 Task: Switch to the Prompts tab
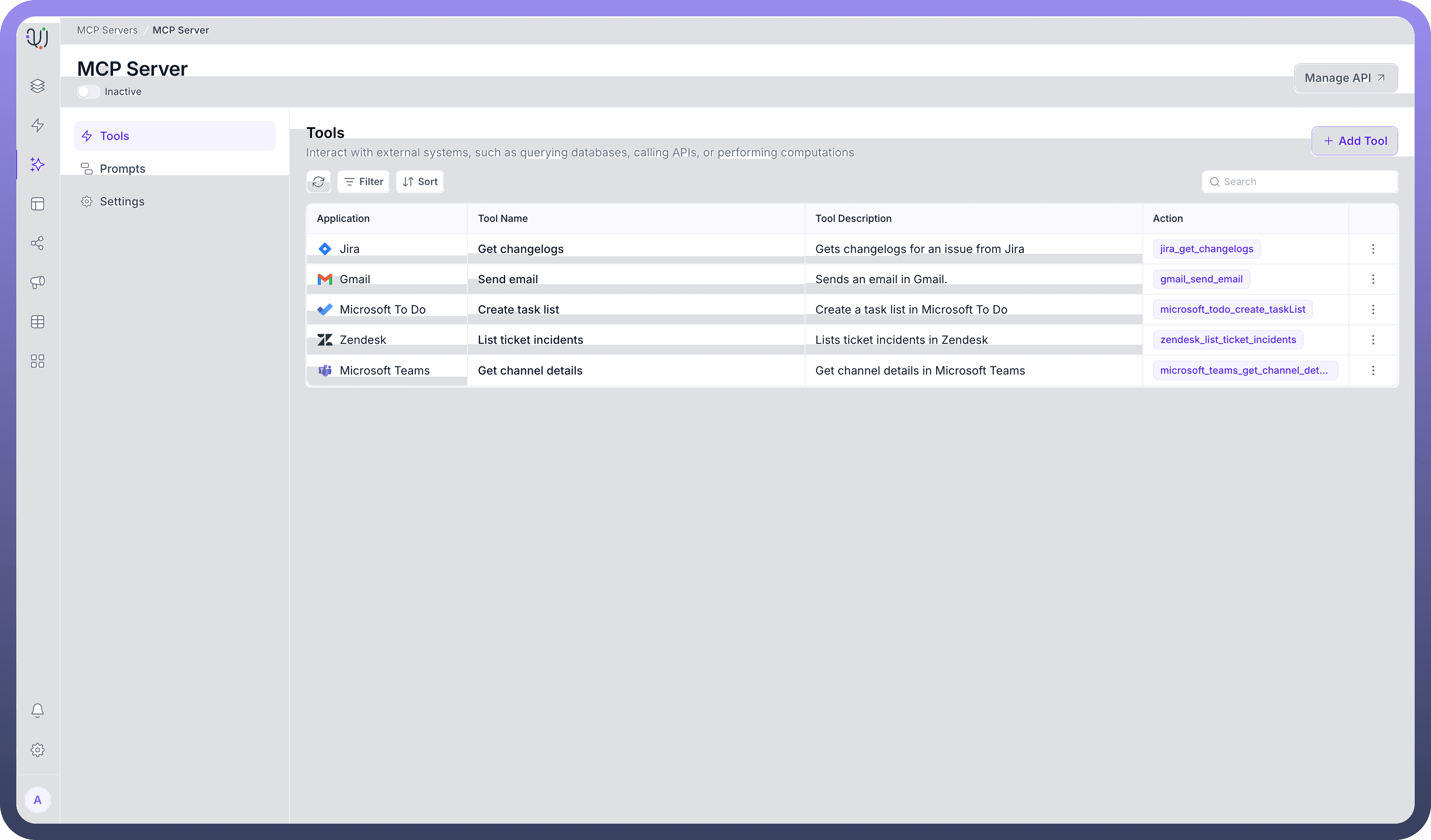tap(122, 169)
